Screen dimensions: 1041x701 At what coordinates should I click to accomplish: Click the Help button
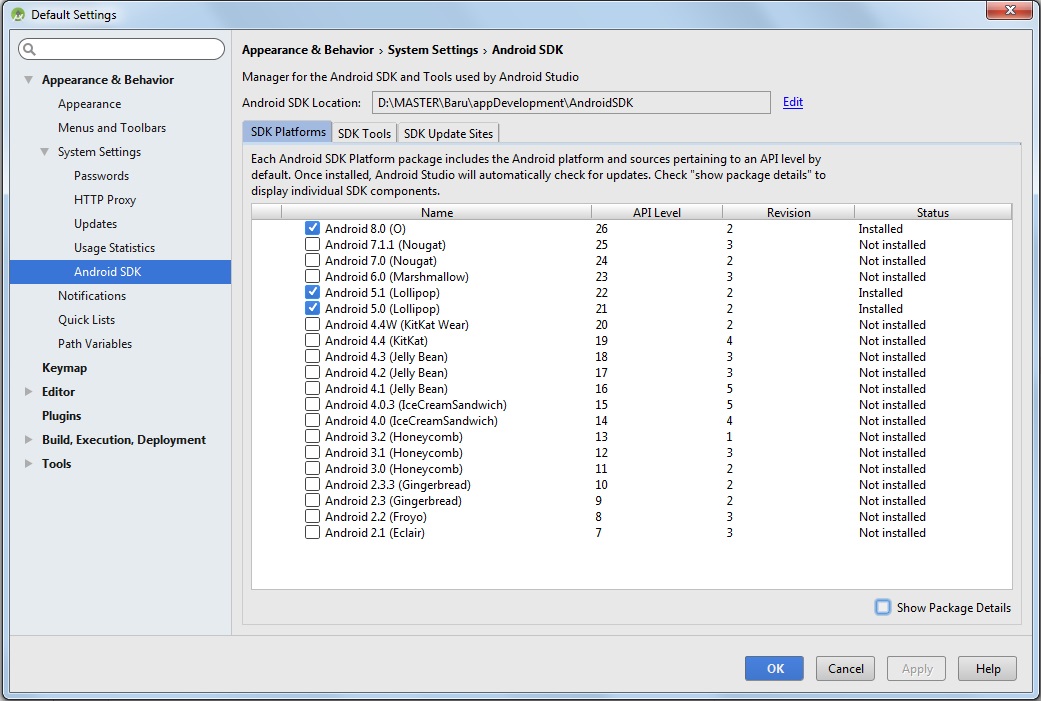pyautogui.click(x=987, y=669)
